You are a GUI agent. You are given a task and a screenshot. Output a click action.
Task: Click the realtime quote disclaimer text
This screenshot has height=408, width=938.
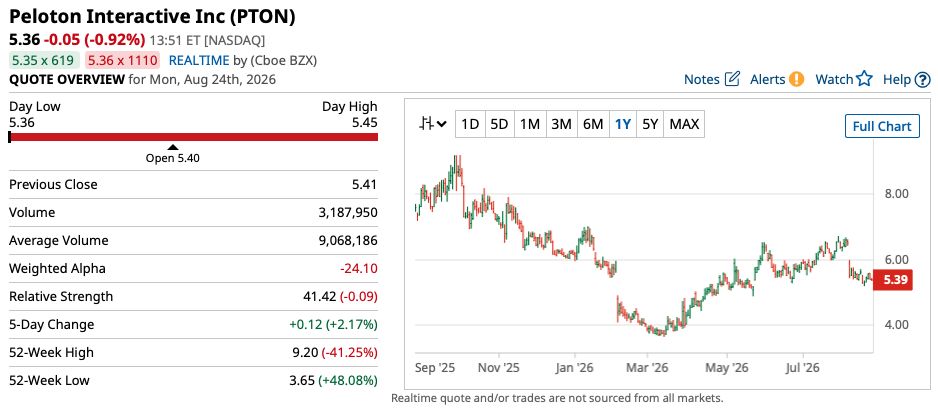(557, 397)
